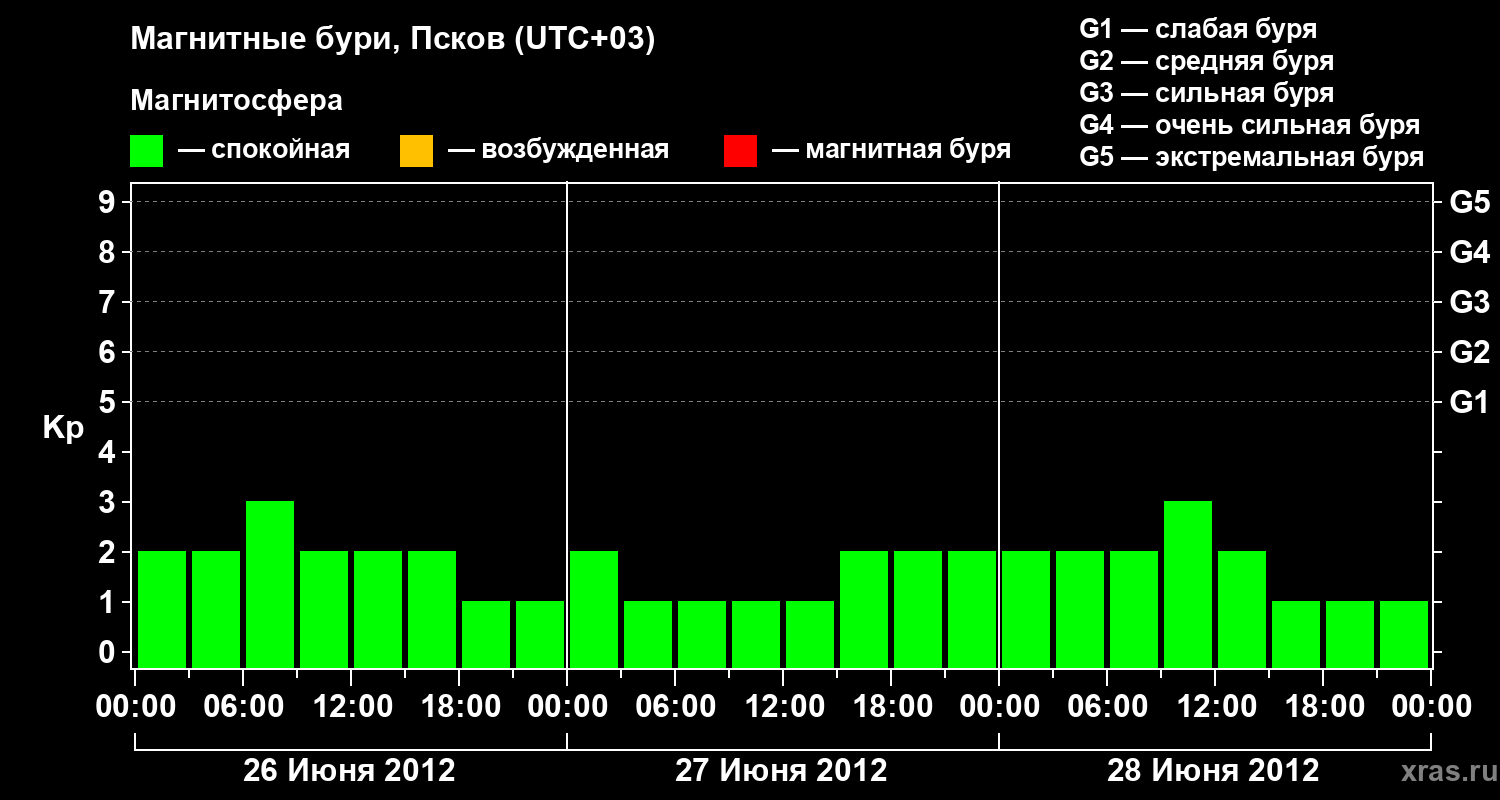Click 'G2 — средняя буря' legend line

(x=1207, y=61)
